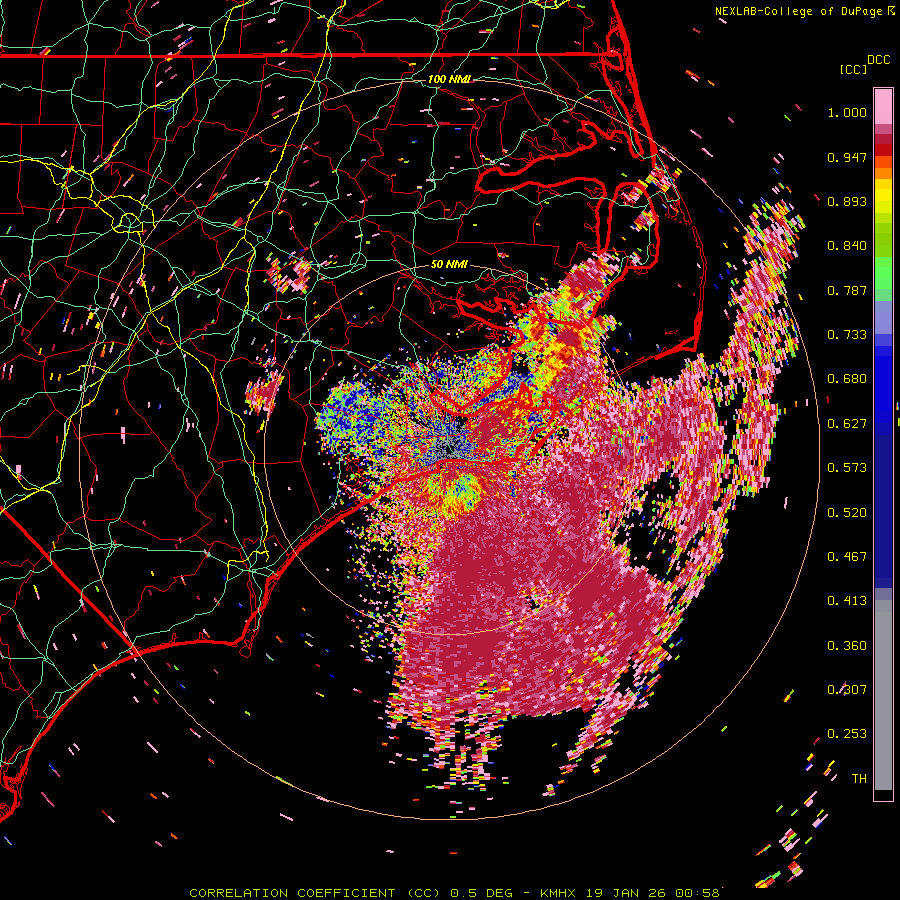Click the Correlation Coefficient KMHX caption text
Viewport: 900px width, 900px height.
pyautogui.click(x=454, y=893)
